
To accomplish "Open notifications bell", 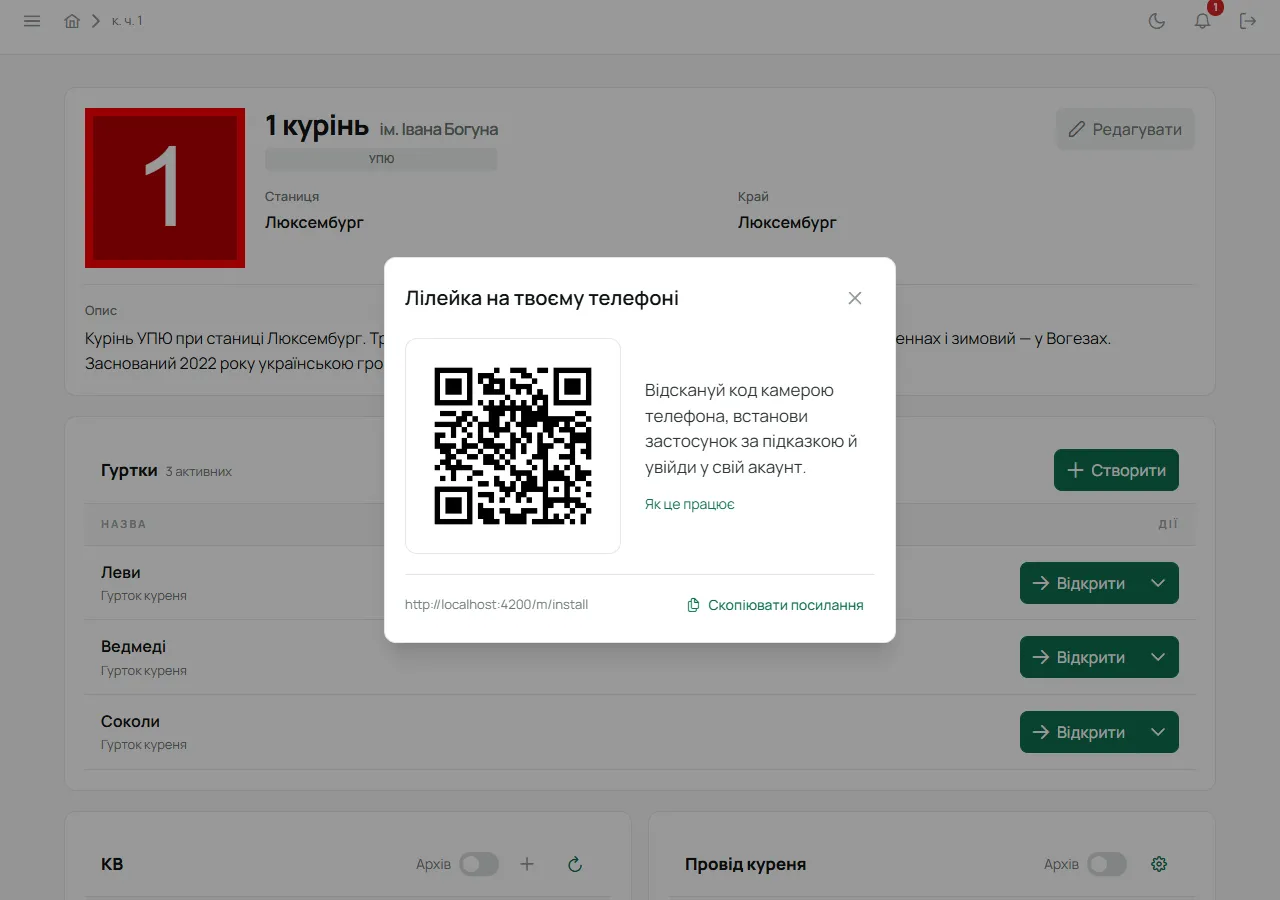I will (x=1203, y=21).
